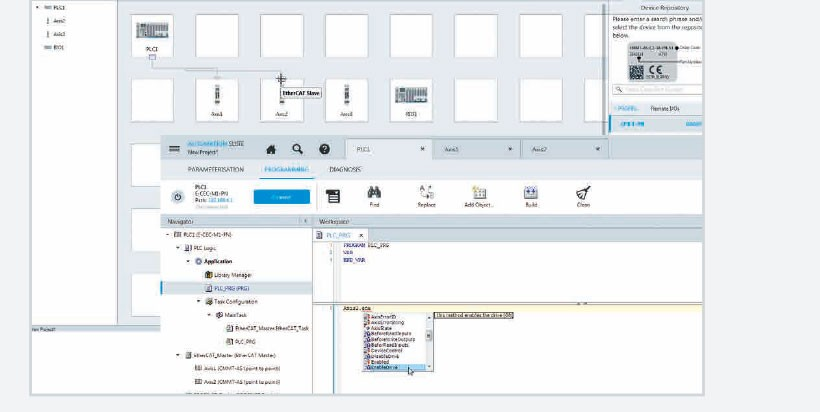
Task: Select the PLC1 device tile in topology
Action: [x=153, y=36]
